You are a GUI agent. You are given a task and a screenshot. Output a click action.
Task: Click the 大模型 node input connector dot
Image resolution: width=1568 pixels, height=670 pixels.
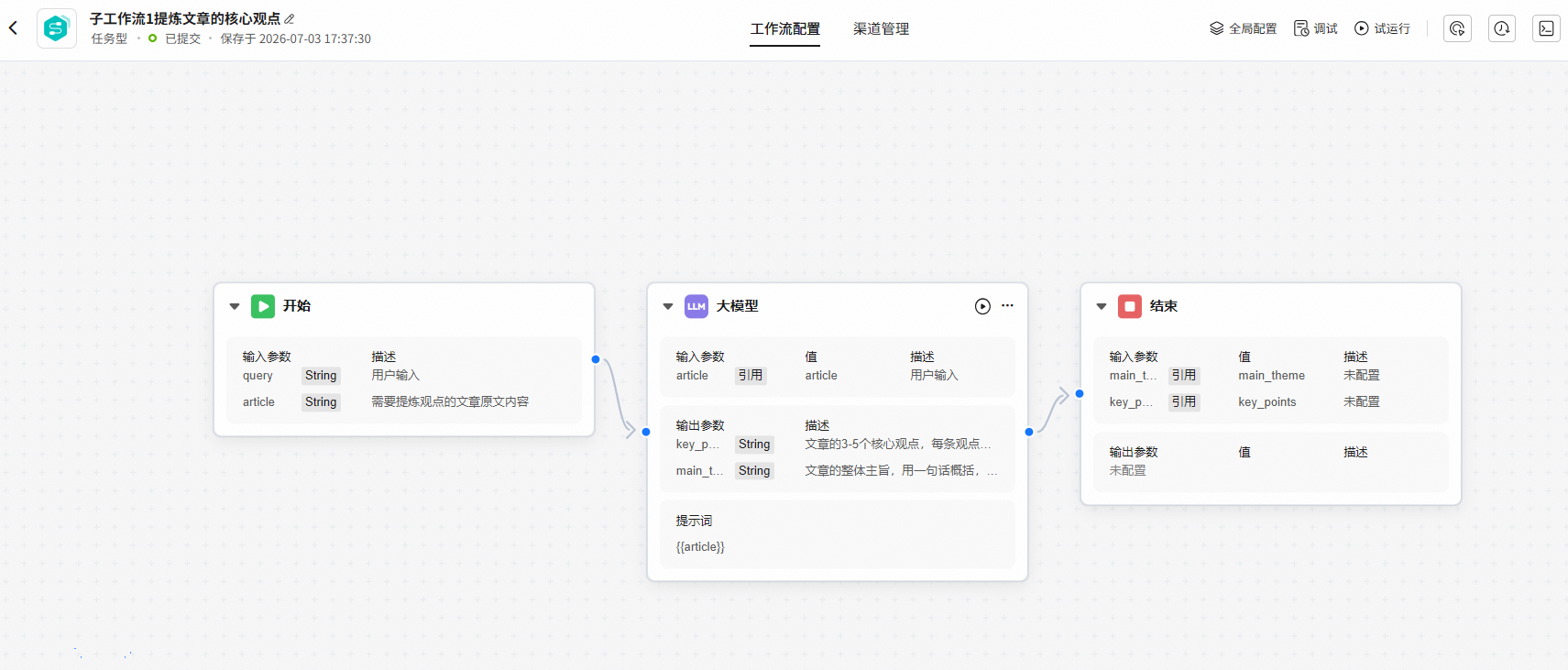(x=646, y=432)
